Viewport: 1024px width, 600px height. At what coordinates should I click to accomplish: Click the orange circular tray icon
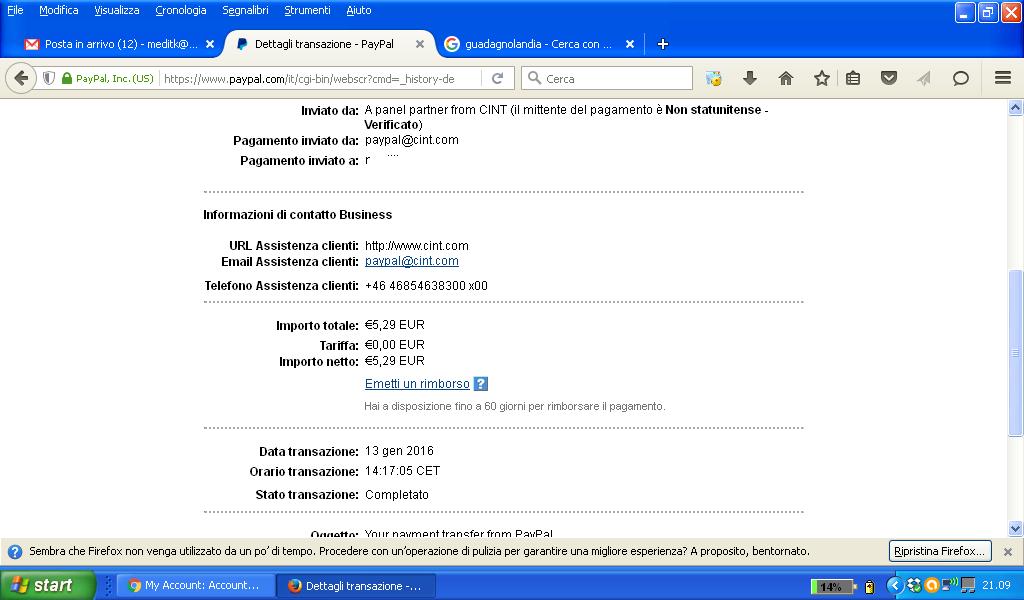932,585
